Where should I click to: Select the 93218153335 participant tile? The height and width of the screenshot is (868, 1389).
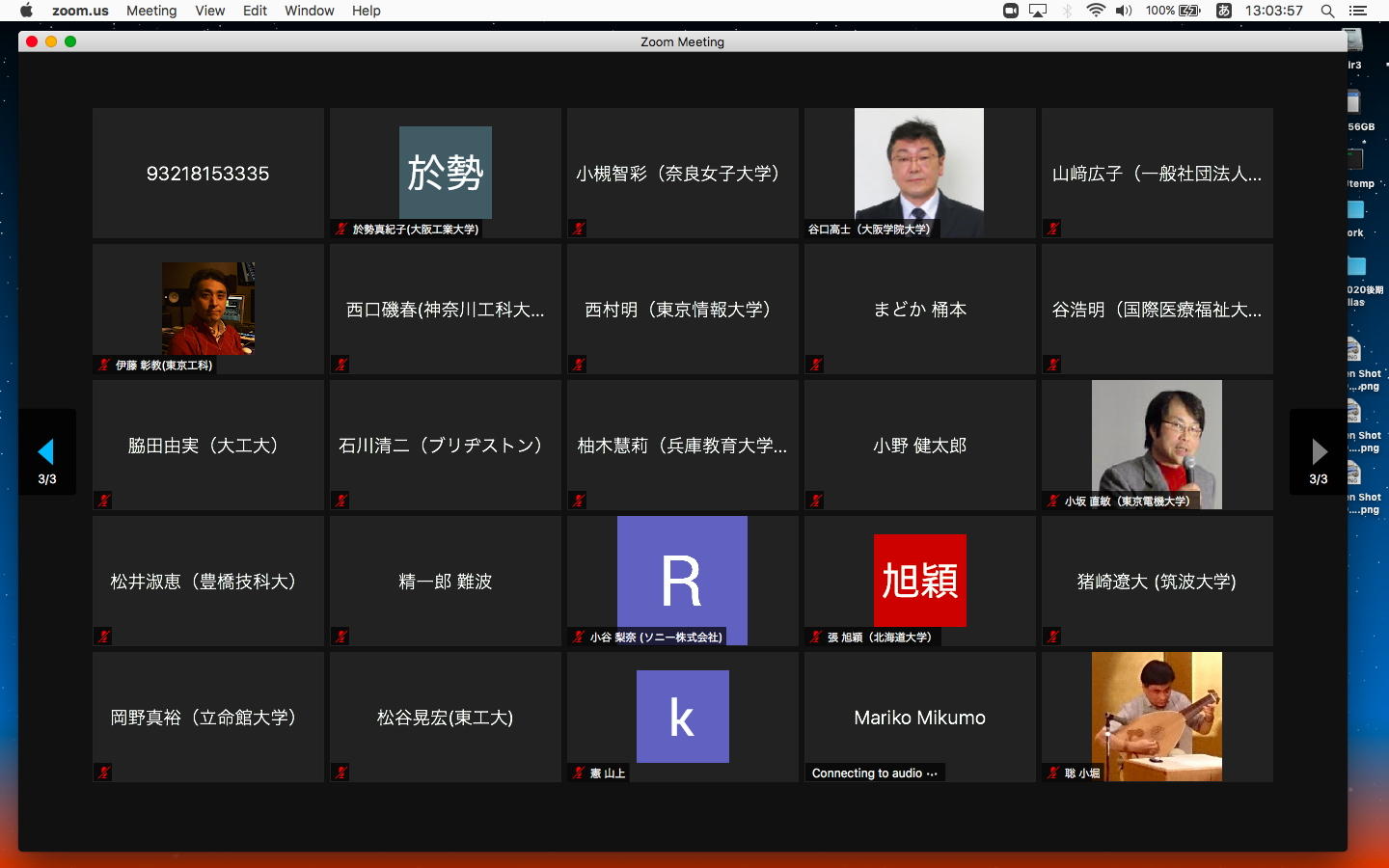tap(208, 173)
